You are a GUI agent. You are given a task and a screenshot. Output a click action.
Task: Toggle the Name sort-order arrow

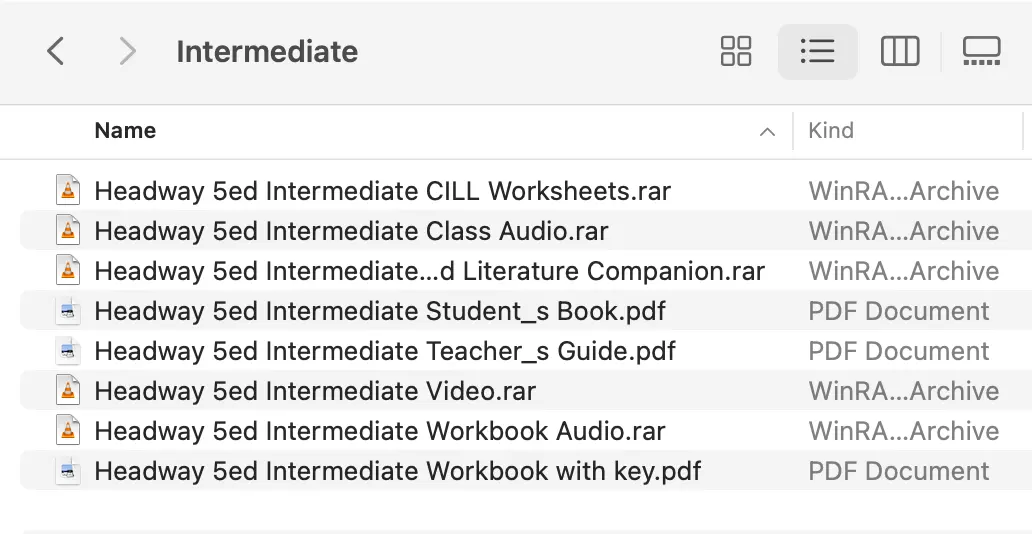coord(767,132)
